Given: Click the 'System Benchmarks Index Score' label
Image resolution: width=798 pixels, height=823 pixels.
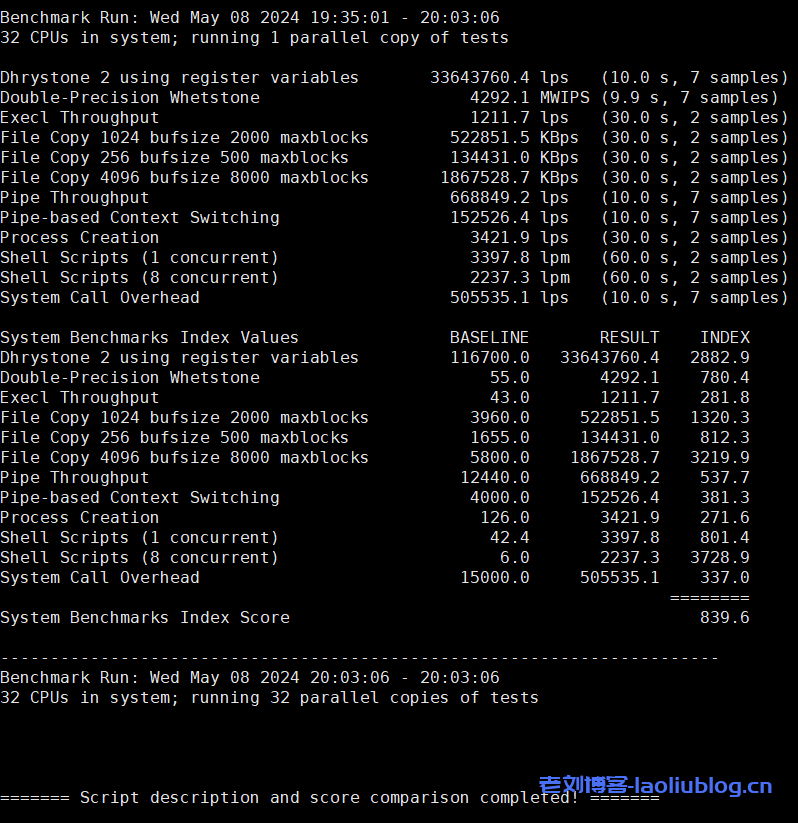Looking at the screenshot, I should 145,618.
